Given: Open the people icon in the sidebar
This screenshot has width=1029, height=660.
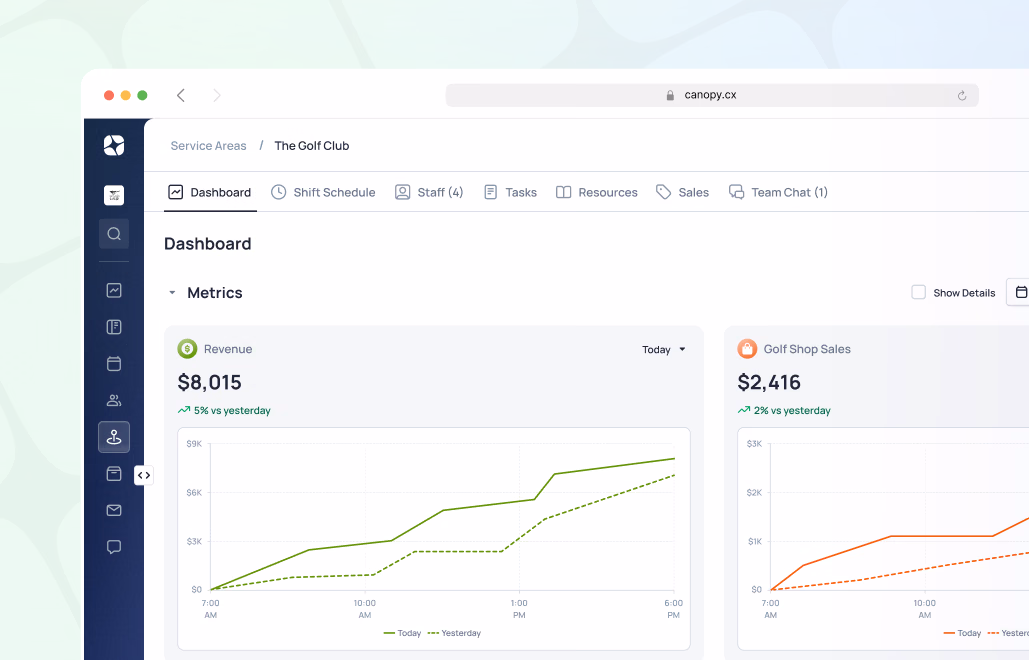Looking at the screenshot, I should pyautogui.click(x=114, y=400).
